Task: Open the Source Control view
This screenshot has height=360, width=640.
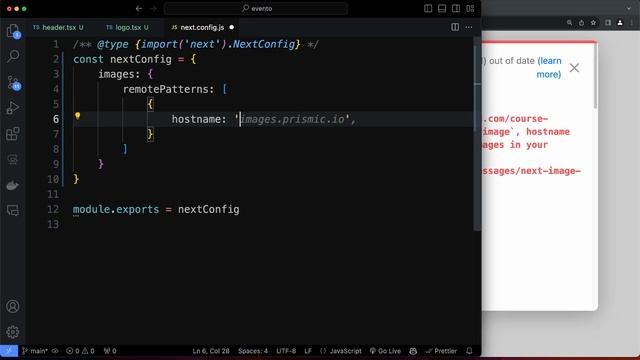Action: point(13,82)
